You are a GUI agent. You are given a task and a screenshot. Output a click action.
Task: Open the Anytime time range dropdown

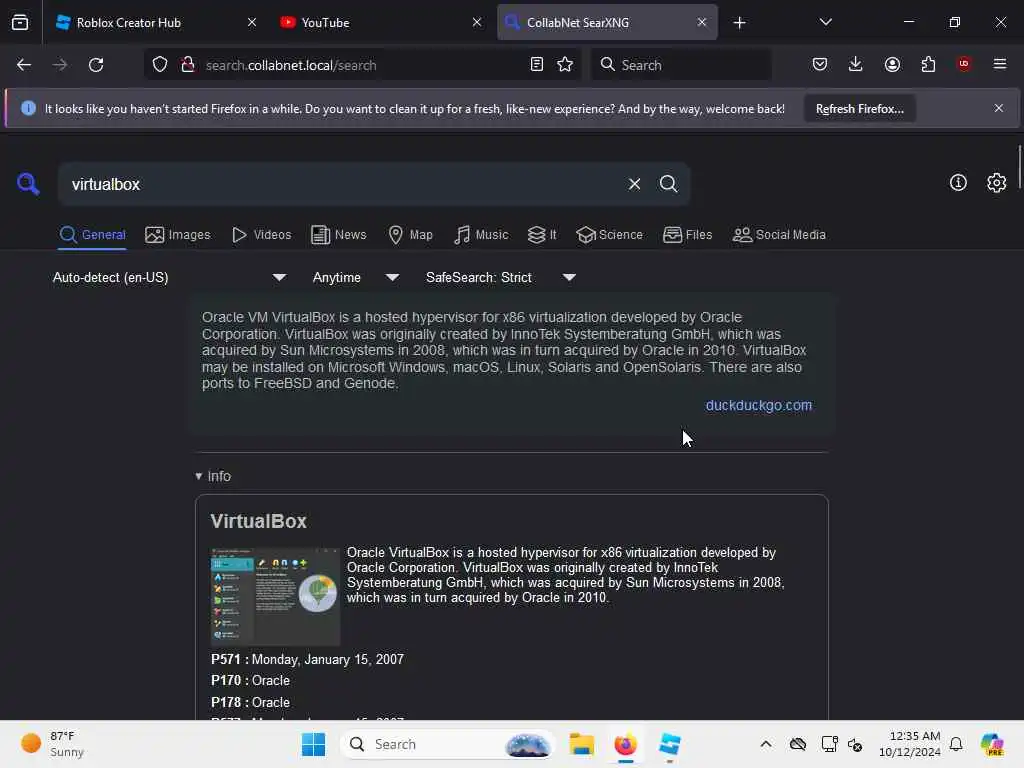coord(356,278)
